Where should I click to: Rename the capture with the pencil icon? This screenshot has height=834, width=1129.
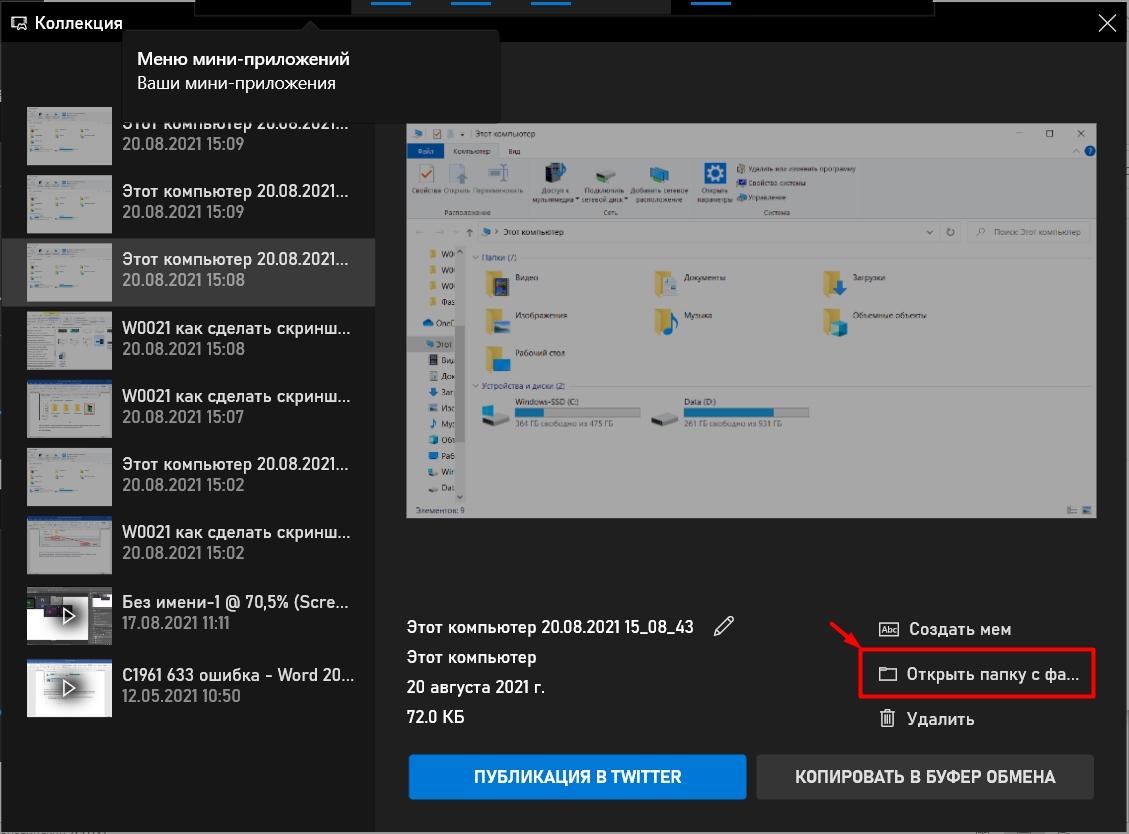(x=724, y=626)
